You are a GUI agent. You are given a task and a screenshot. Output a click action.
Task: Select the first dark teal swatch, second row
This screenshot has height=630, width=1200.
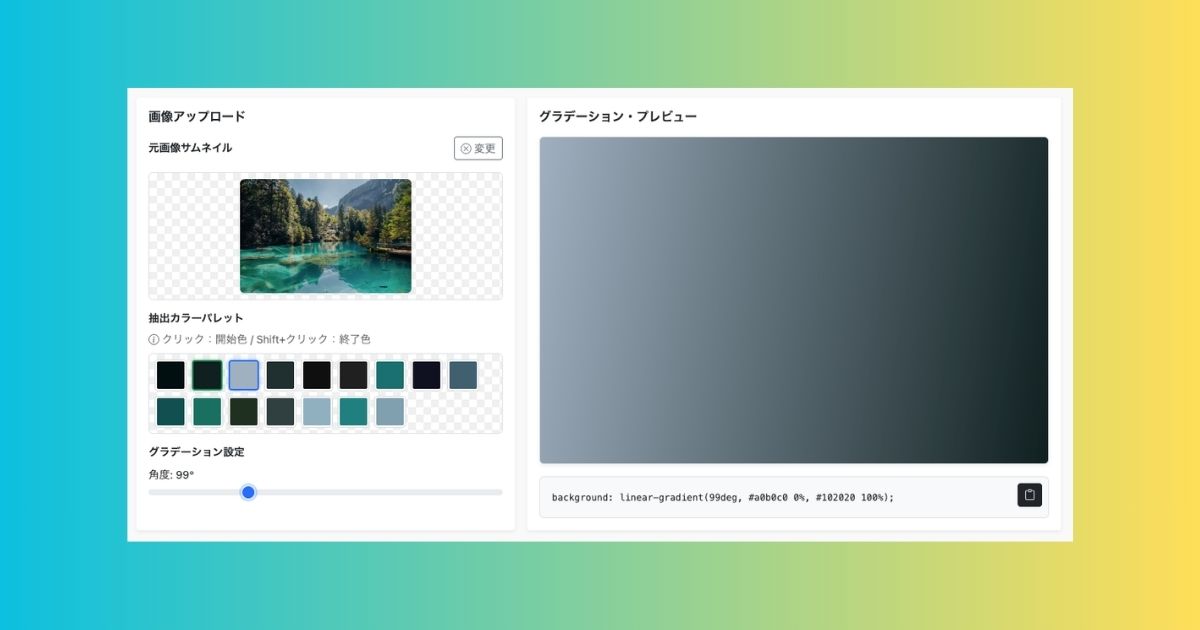pyautogui.click(x=170, y=412)
